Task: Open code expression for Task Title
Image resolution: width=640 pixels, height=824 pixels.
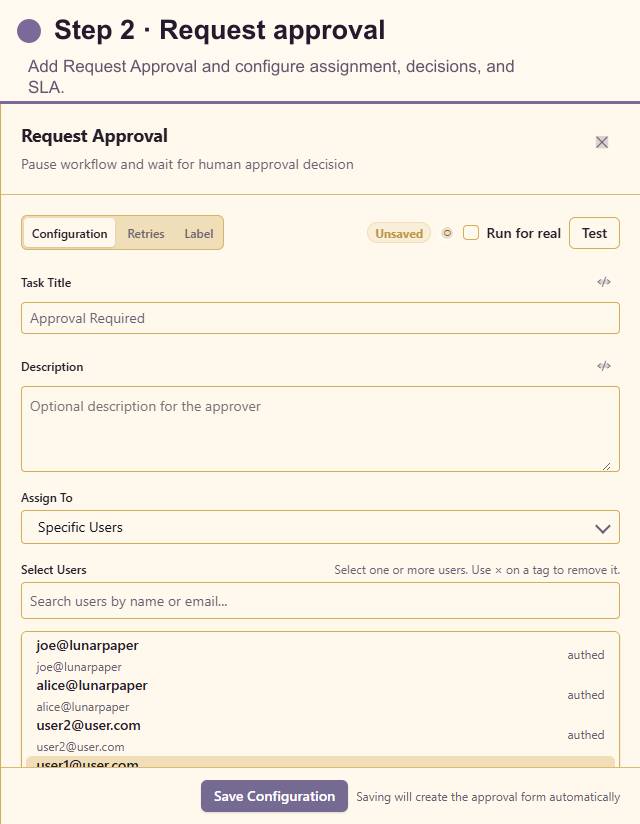Action: (604, 282)
